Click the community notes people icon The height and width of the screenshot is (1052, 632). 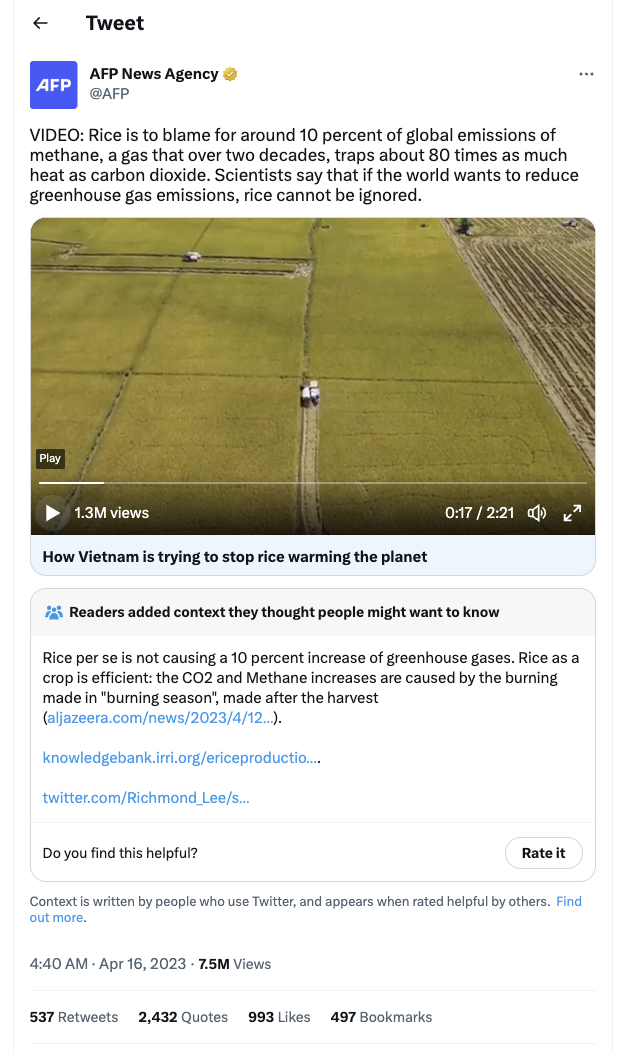coord(54,612)
